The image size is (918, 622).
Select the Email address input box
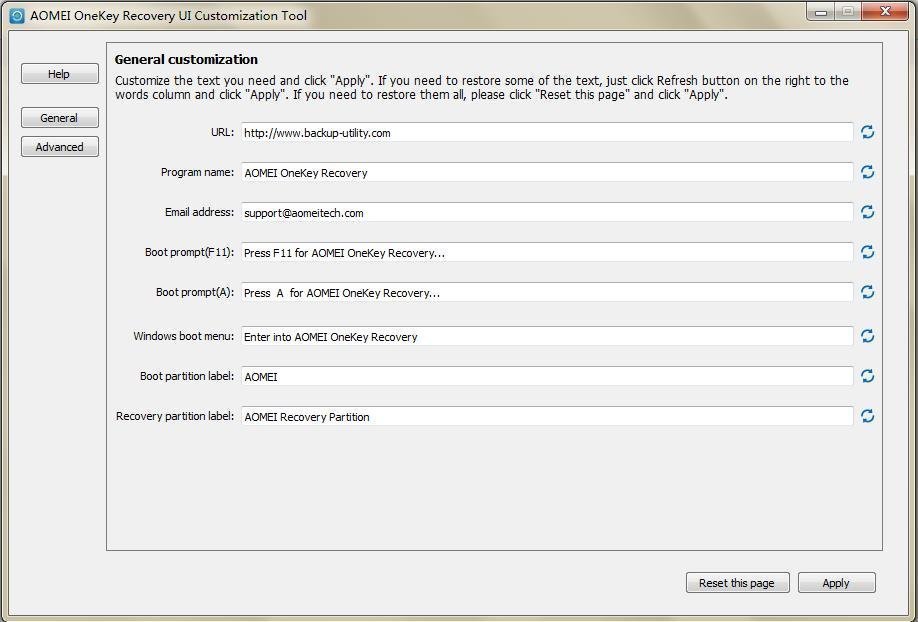[x=546, y=212]
